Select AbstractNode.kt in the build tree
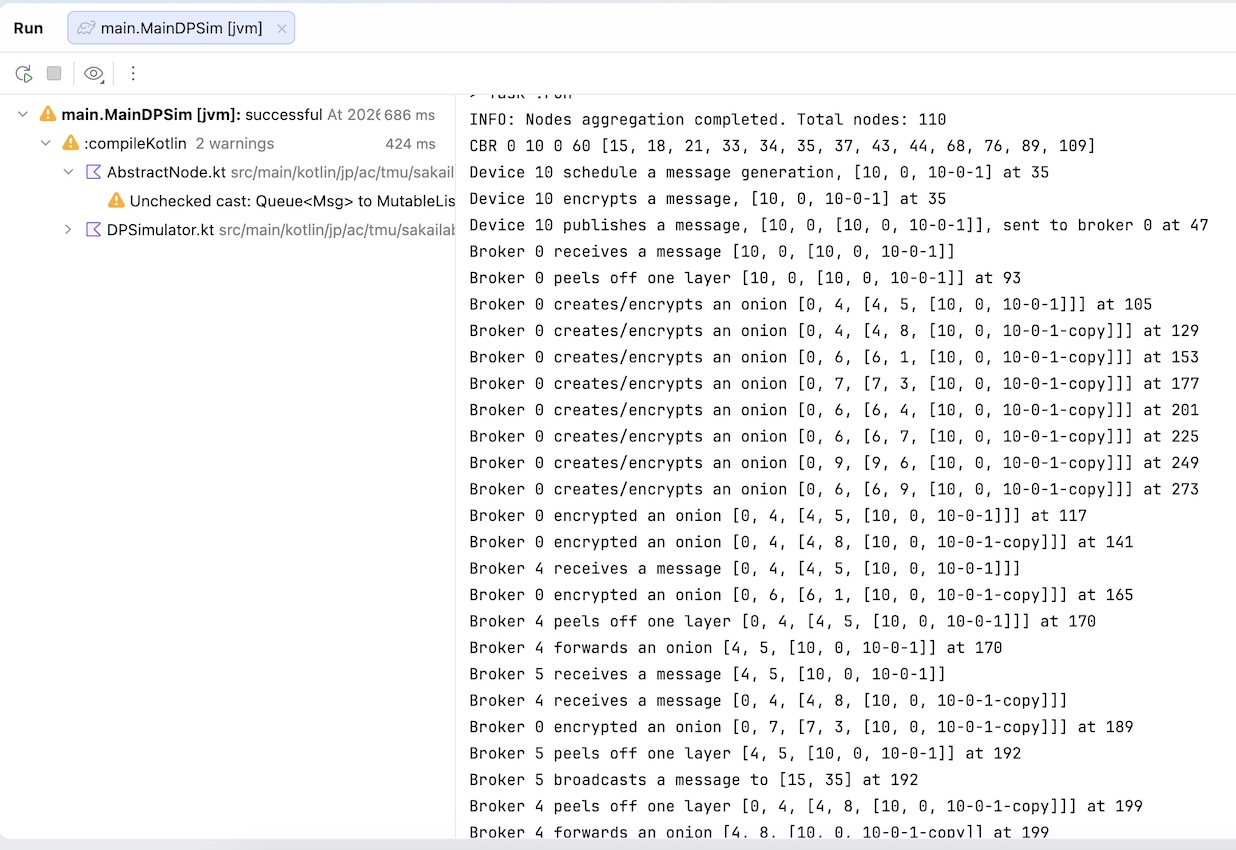1236x850 pixels. 227,172
